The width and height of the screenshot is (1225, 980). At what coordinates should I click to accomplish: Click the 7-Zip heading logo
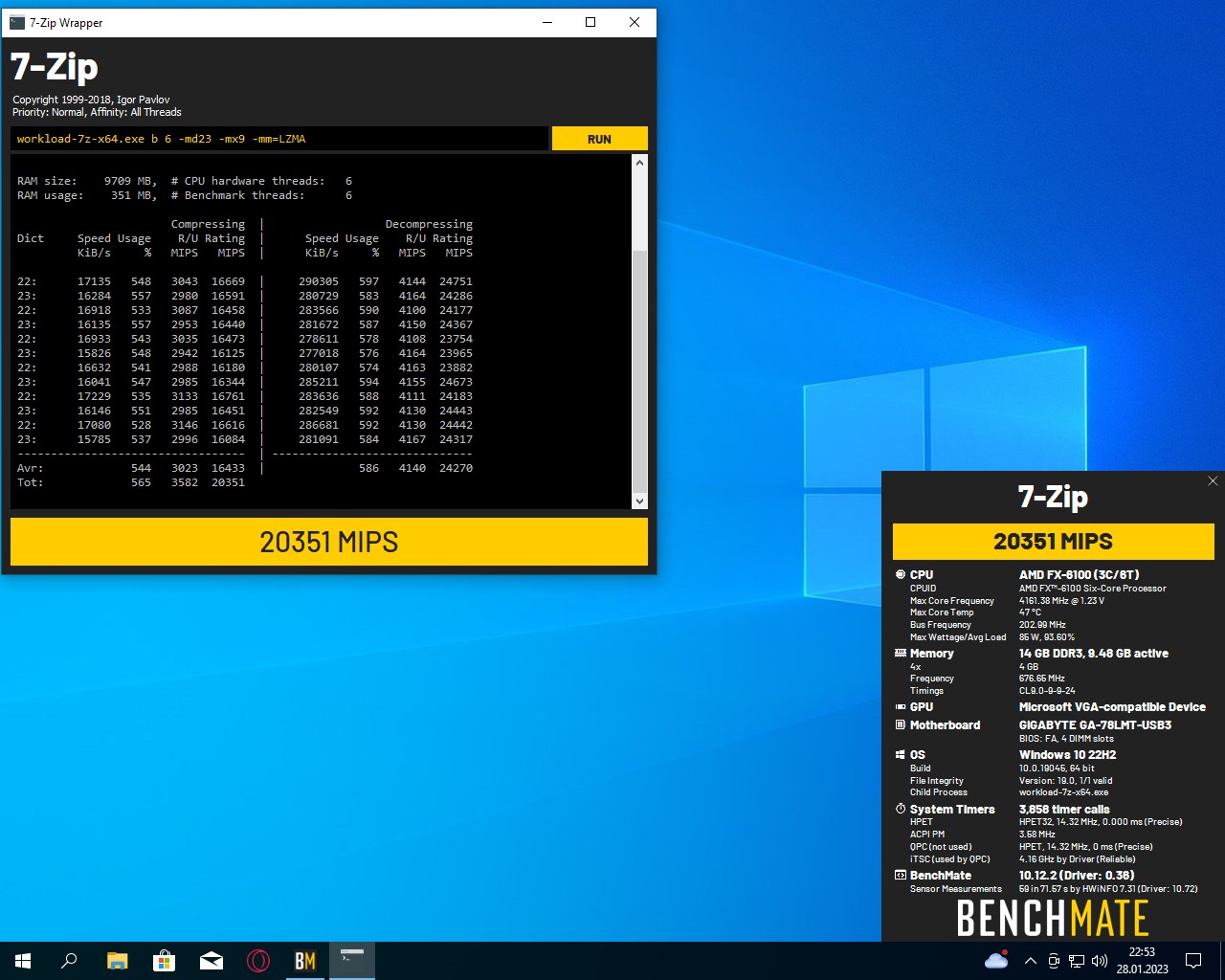click(55, 66)
